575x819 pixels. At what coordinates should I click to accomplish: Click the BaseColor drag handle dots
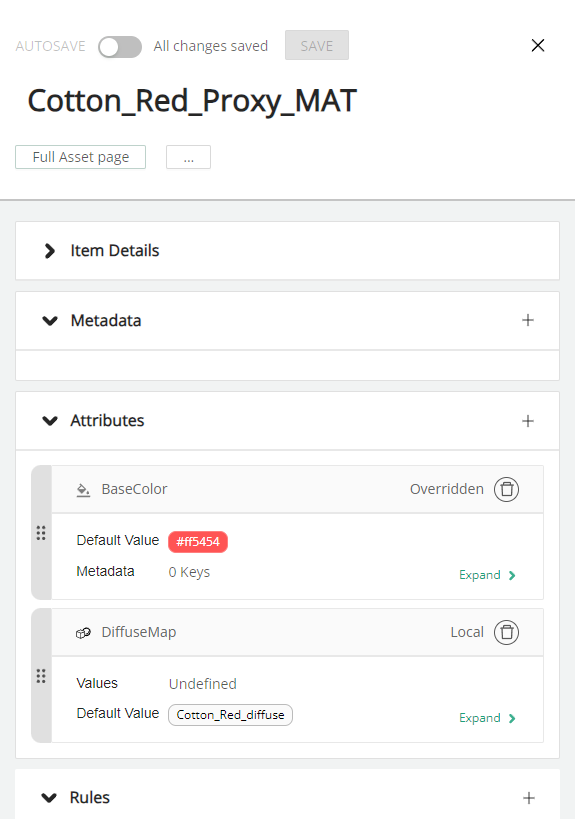41,533
